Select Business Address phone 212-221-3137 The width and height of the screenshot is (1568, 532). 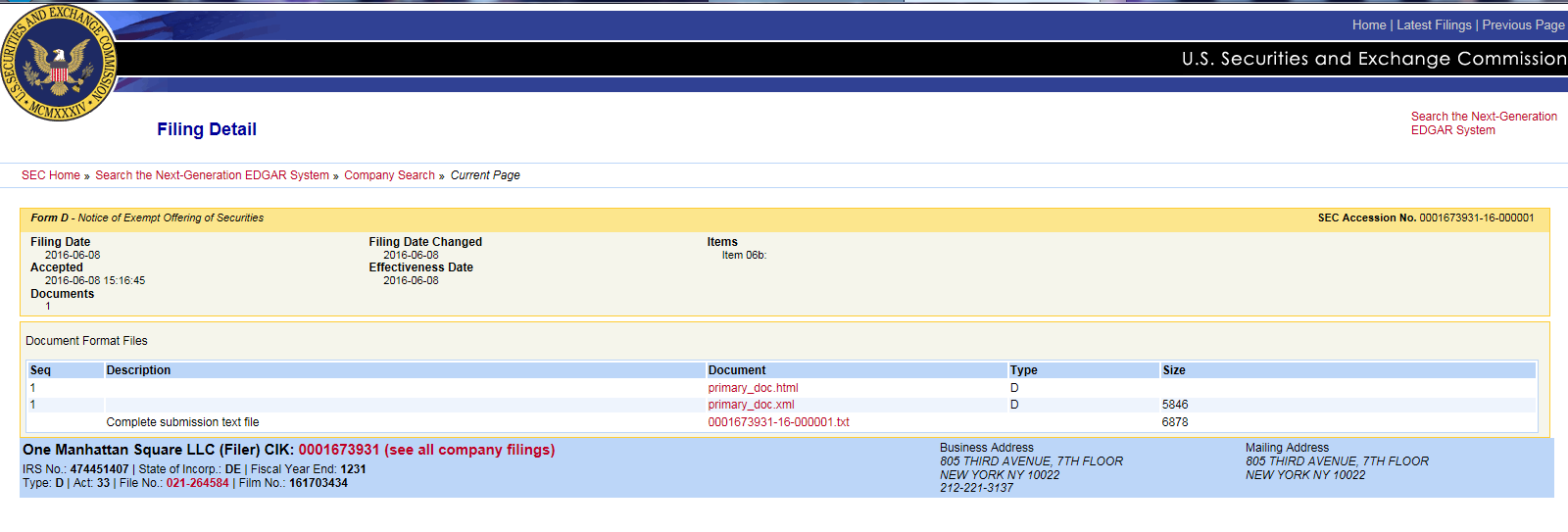(x=976, y=488)
